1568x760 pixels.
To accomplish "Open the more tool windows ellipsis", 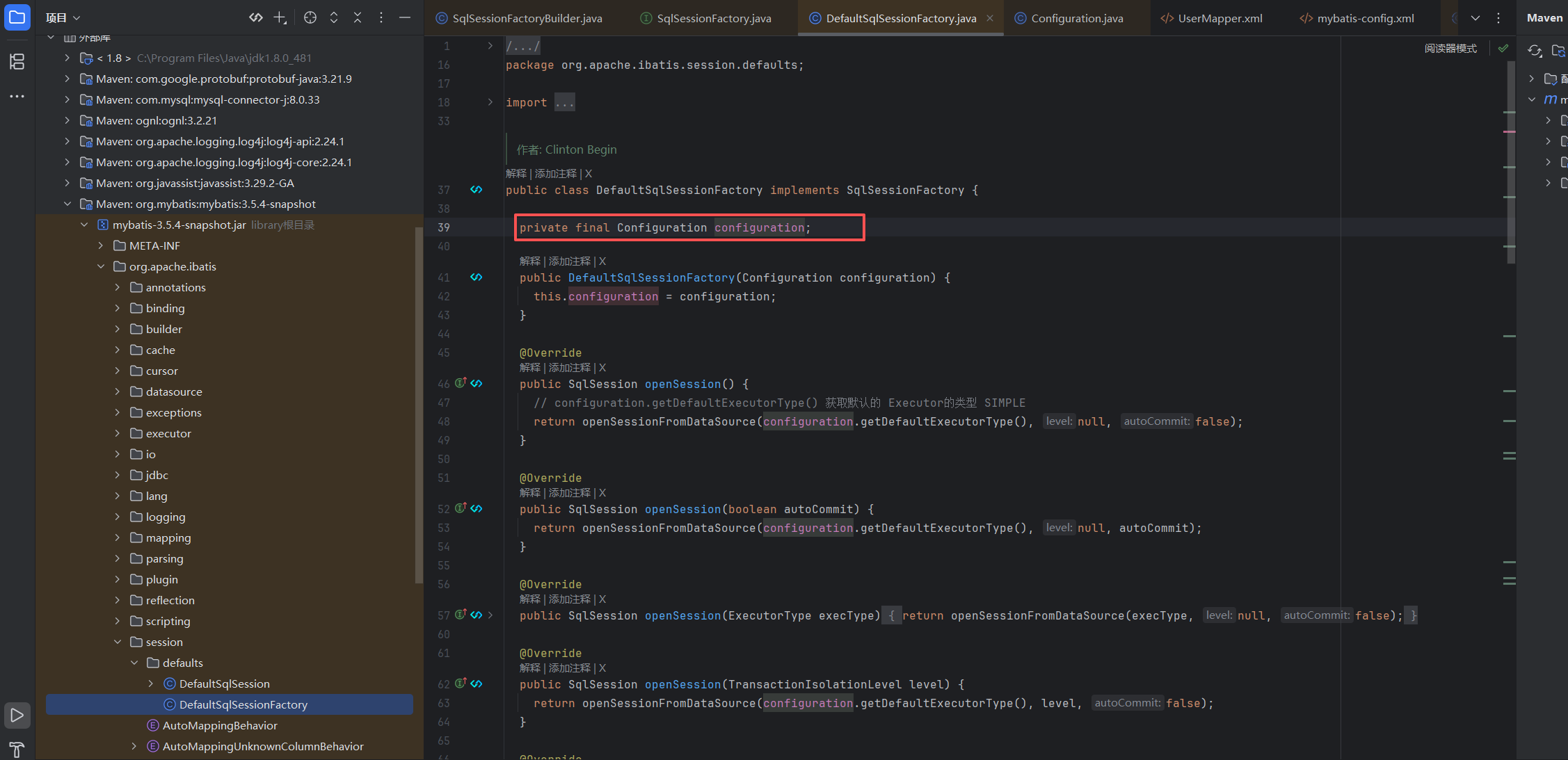I will [x=17, y=96].
